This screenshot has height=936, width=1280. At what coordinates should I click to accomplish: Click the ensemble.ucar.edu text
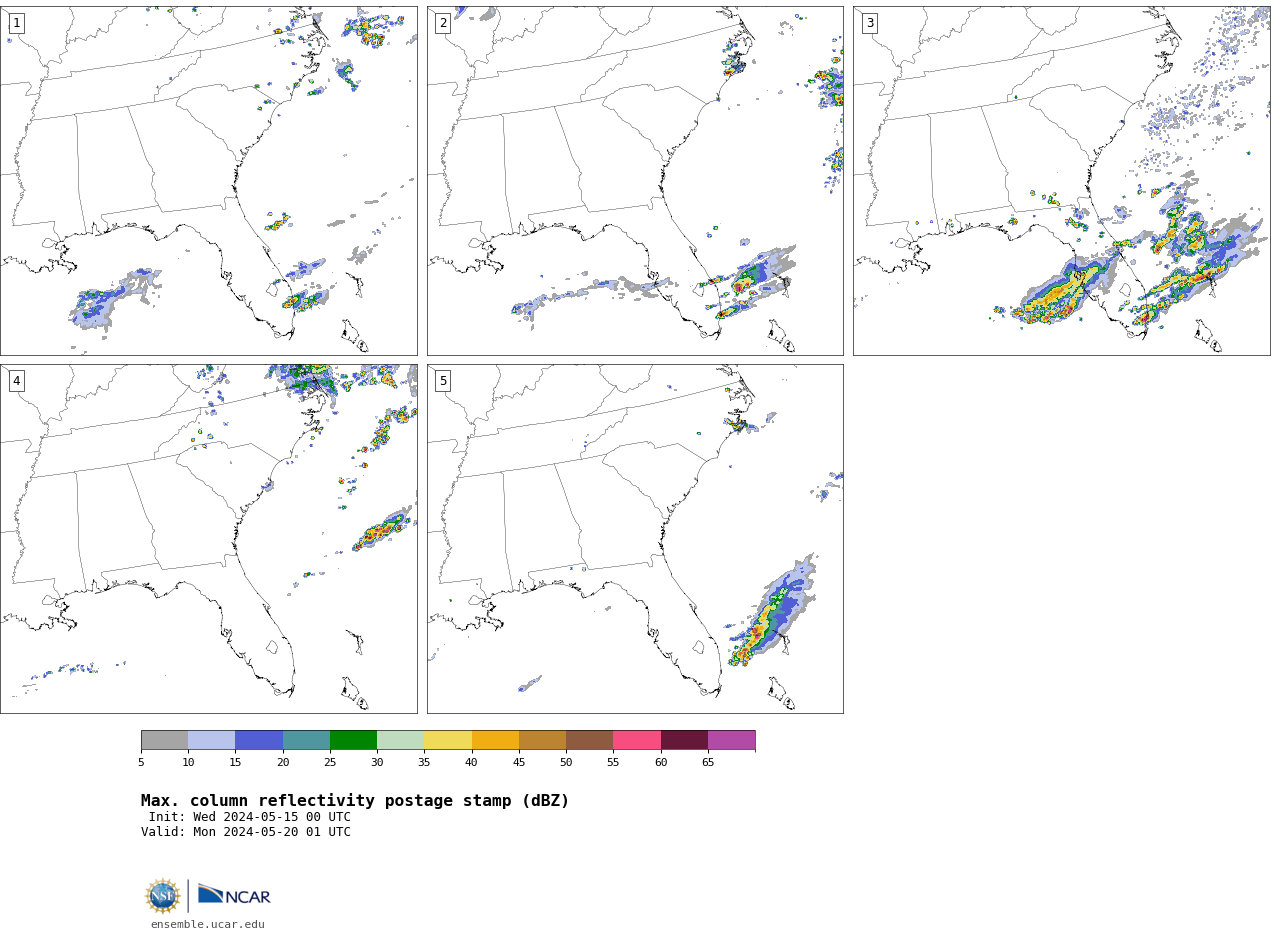[x=208, y=925]
